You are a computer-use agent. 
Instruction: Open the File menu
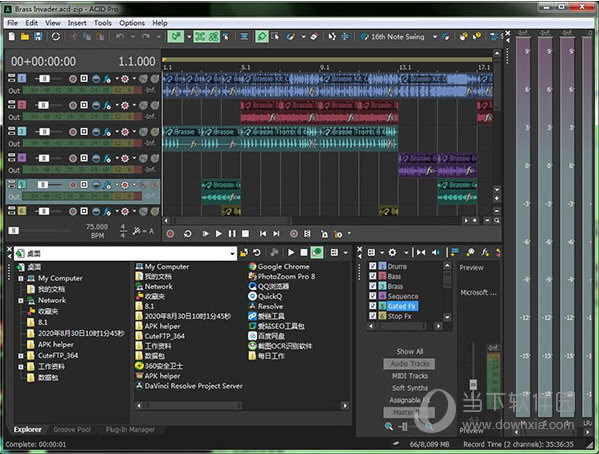[13, 23]
